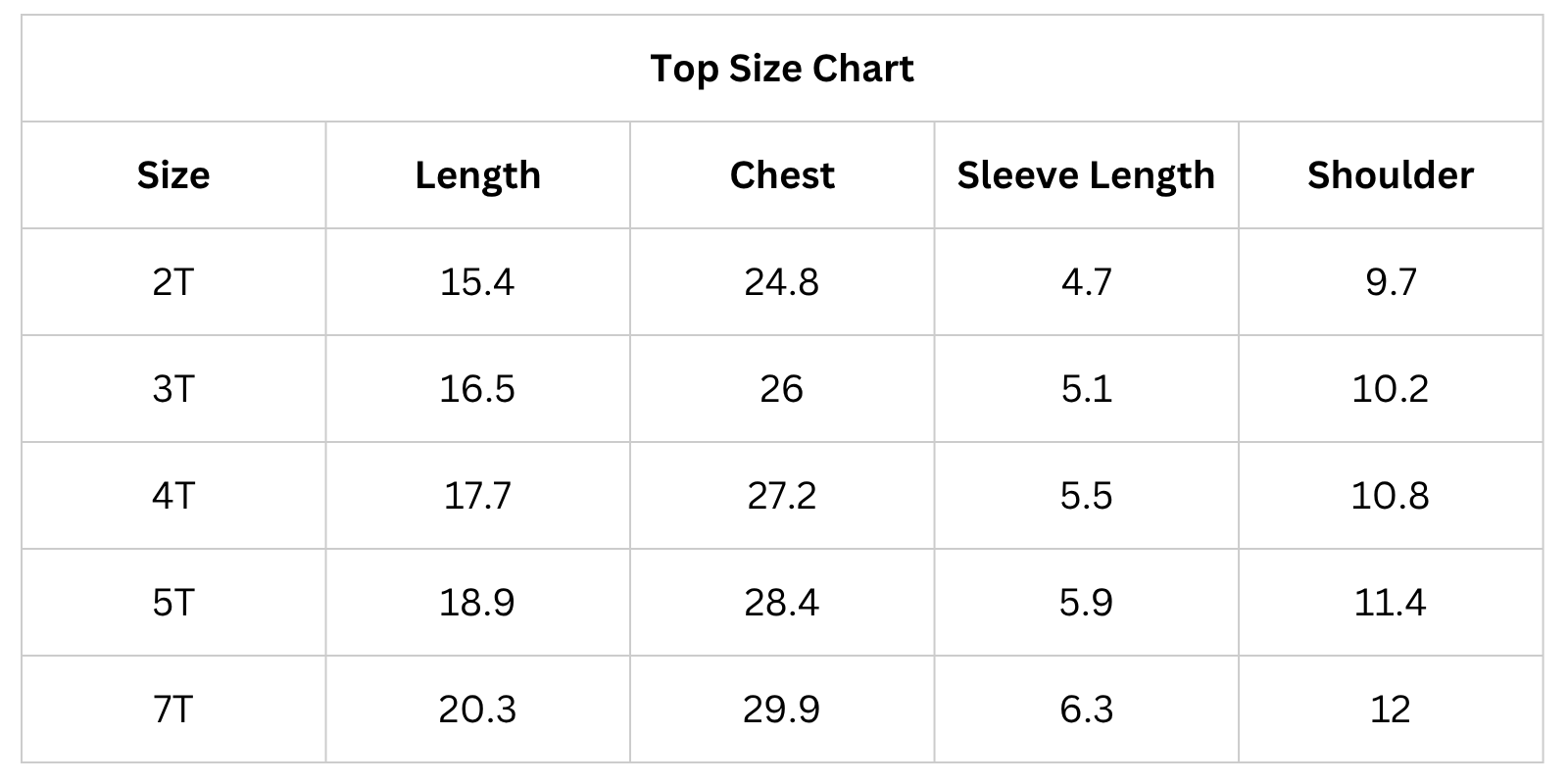
Task: Click the 18.9 length cell
Action: point(477,603)
